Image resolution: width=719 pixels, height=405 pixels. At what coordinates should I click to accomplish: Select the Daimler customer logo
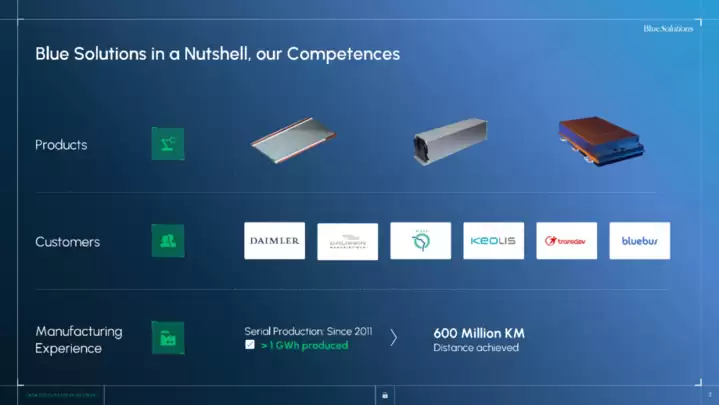274,241
